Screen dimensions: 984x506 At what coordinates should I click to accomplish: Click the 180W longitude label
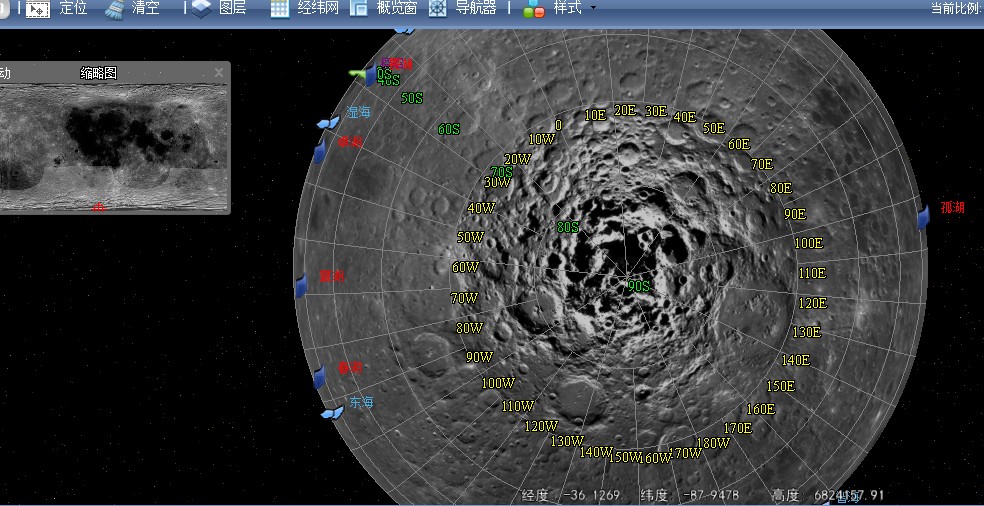[714, 443]
